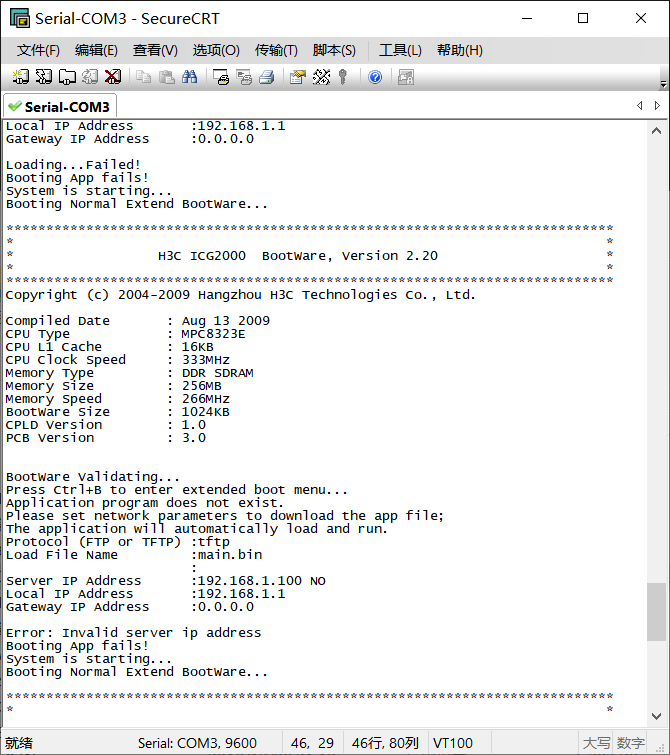Click the tab scroll left arrow
The height and width of the screenshot is (755, 670).
pos(640,105)
